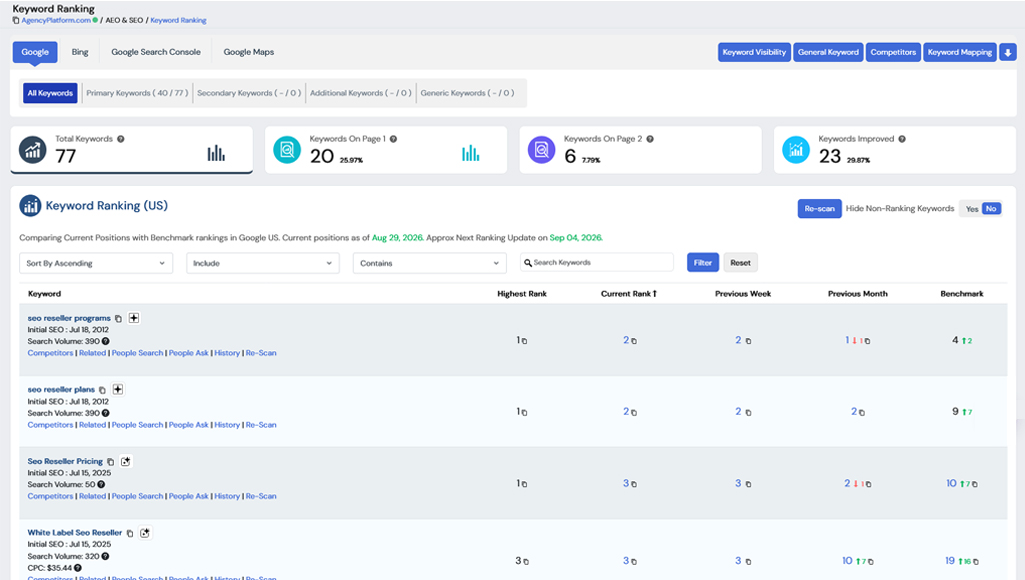Click the Competitors button in header

point(893,52)
